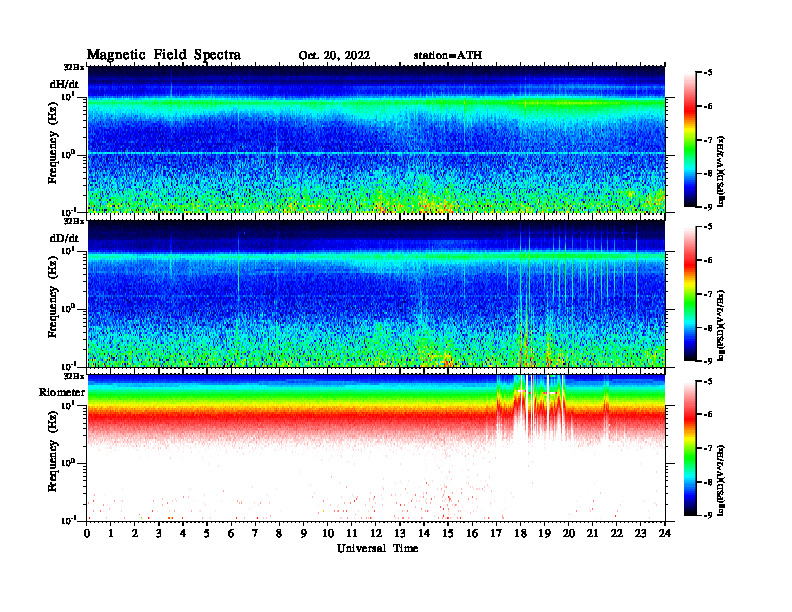This screenshot has width=792, height=612.
Task: Click the color bar beside the dD/dt panel
Action: pyautogui.click(x=690, y=293)
